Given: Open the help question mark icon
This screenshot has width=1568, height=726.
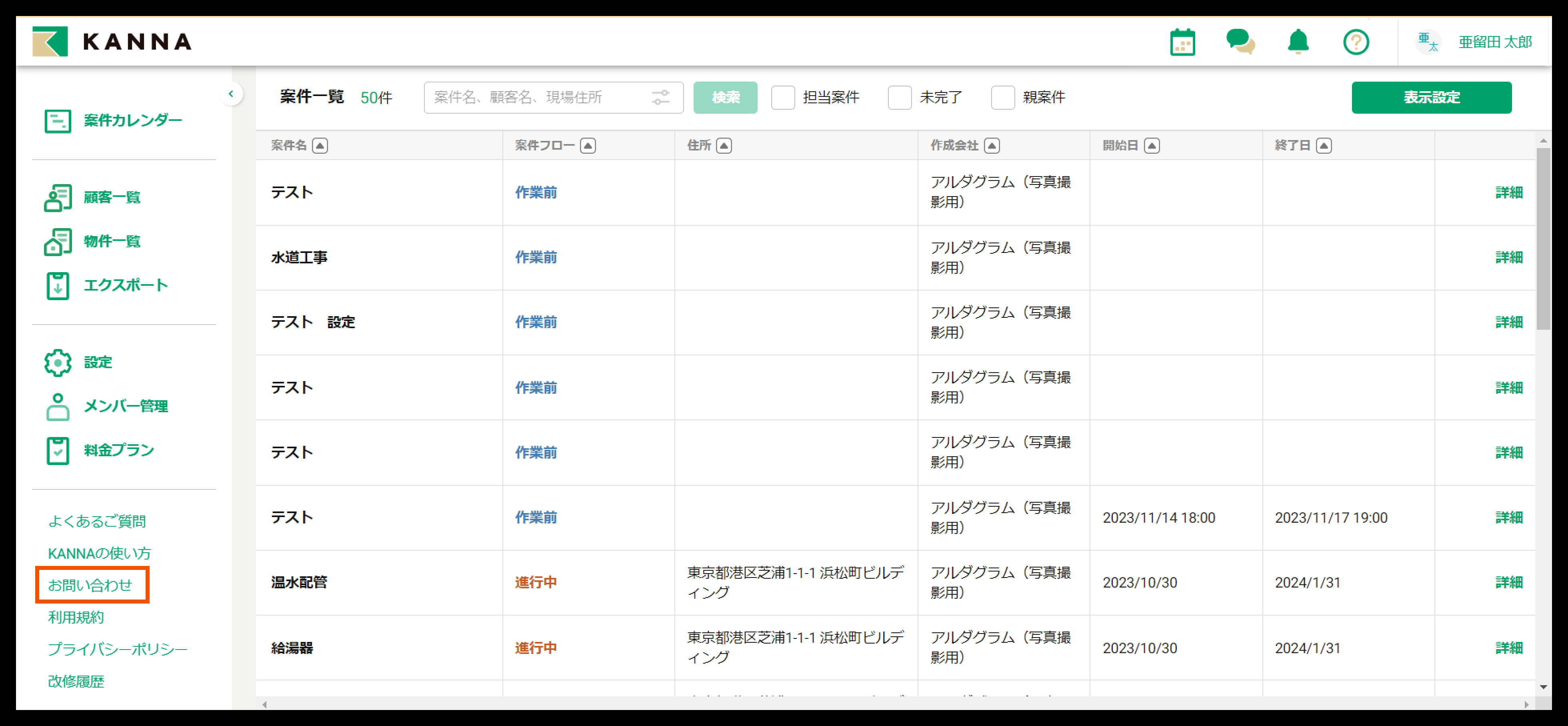Looking at the screenshot, I should 1356,42.
